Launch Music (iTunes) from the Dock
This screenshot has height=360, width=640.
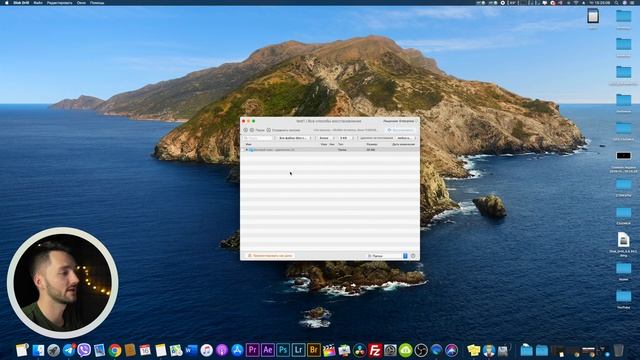(x=207, y=350)
